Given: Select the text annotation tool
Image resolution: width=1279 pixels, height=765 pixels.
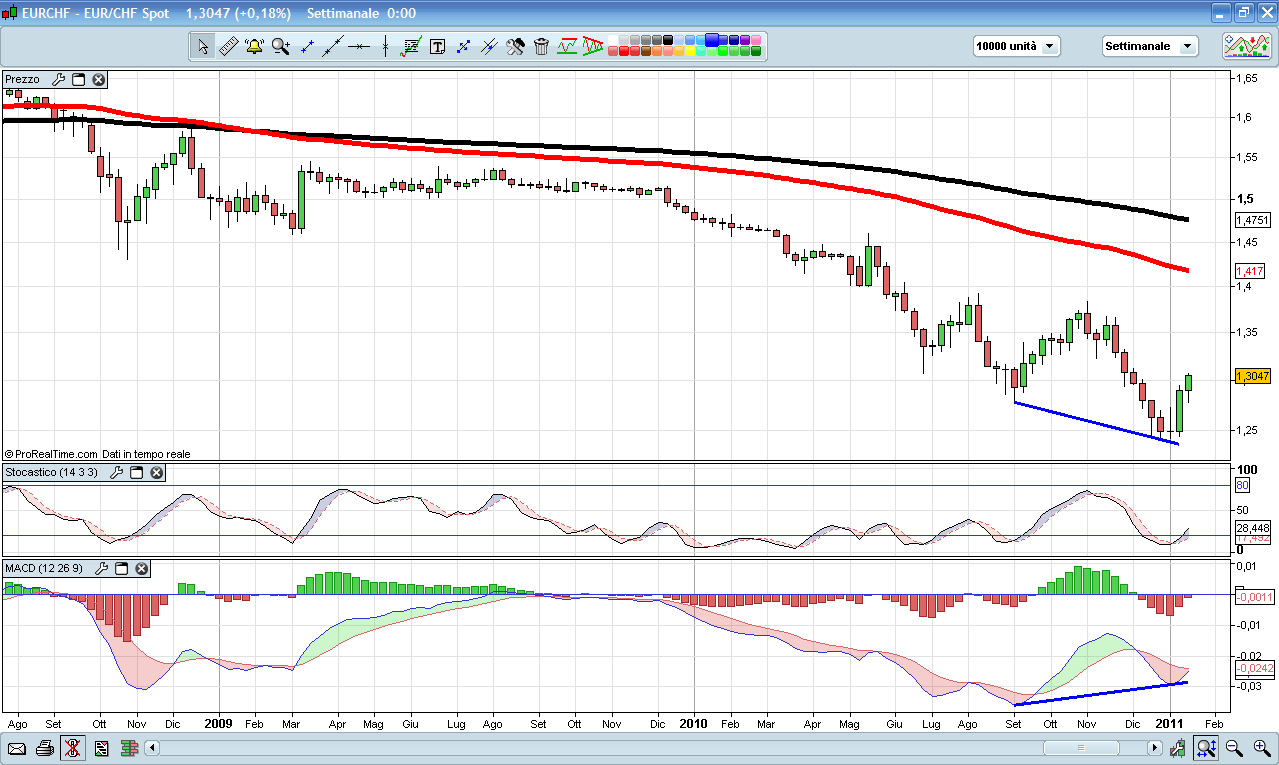Looking at the screenshot, I should [x=437, y=46].
